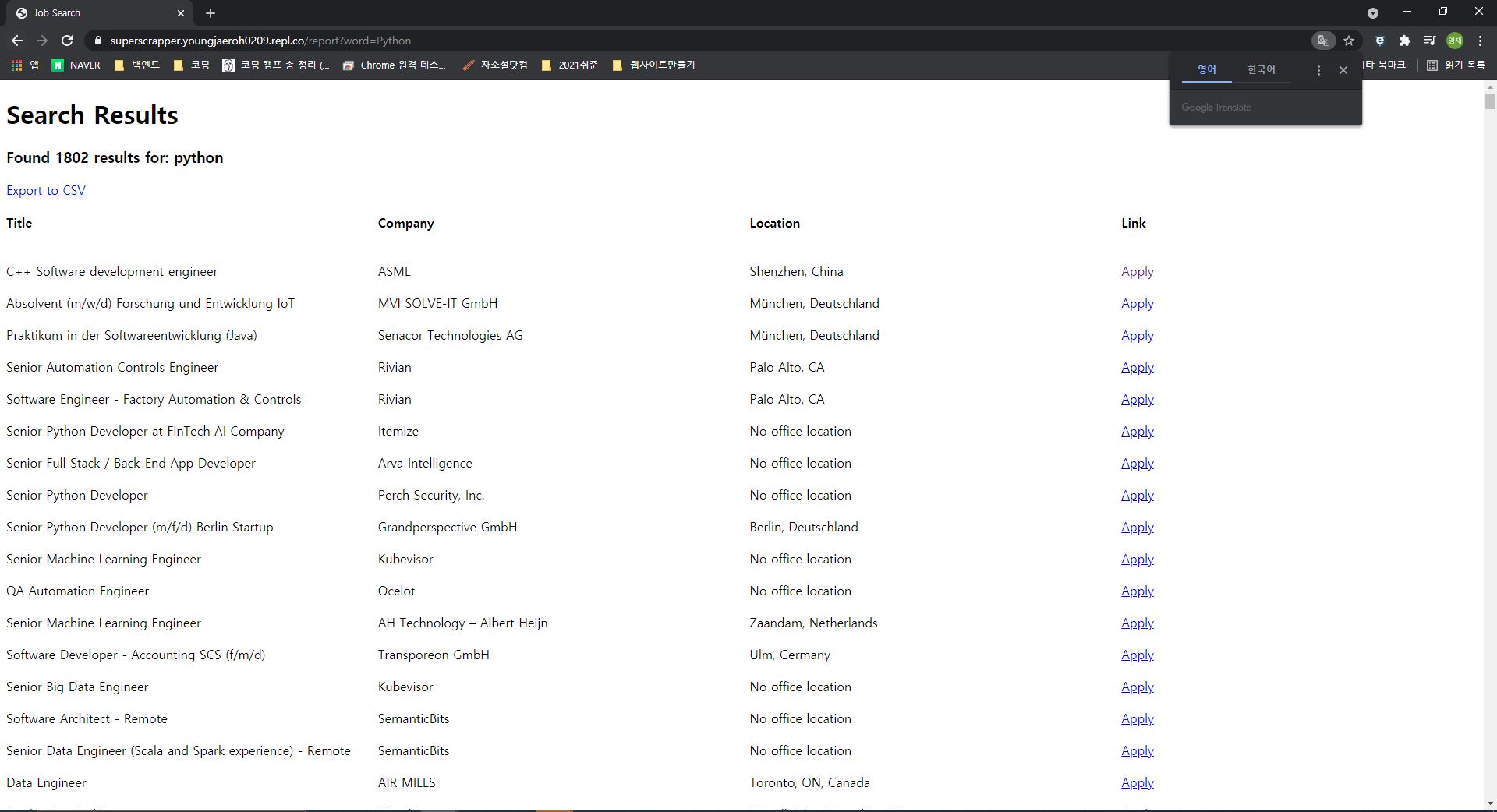The width and height of the screenshot is (1497, 812).
Task: Apply to Software Architect - Remote job
Action: click(1138, 718)
